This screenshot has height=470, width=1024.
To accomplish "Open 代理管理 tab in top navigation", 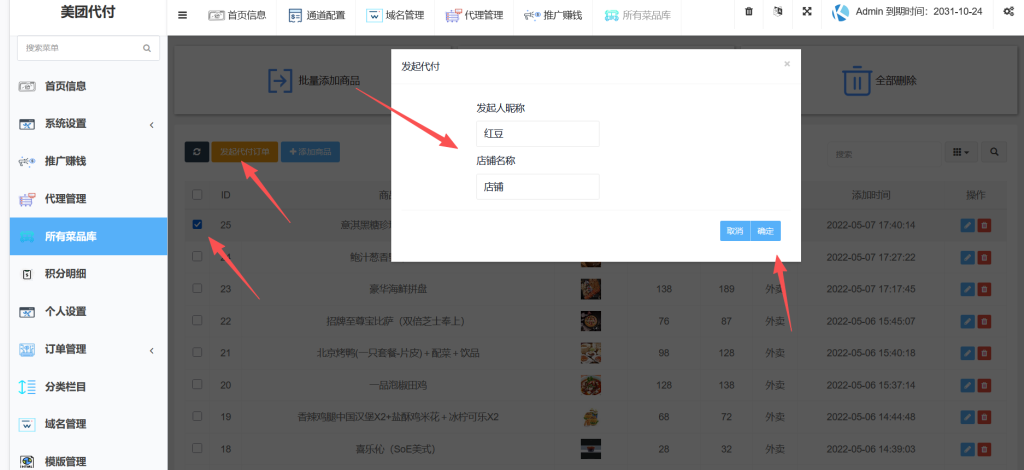I will coord(474,16).
